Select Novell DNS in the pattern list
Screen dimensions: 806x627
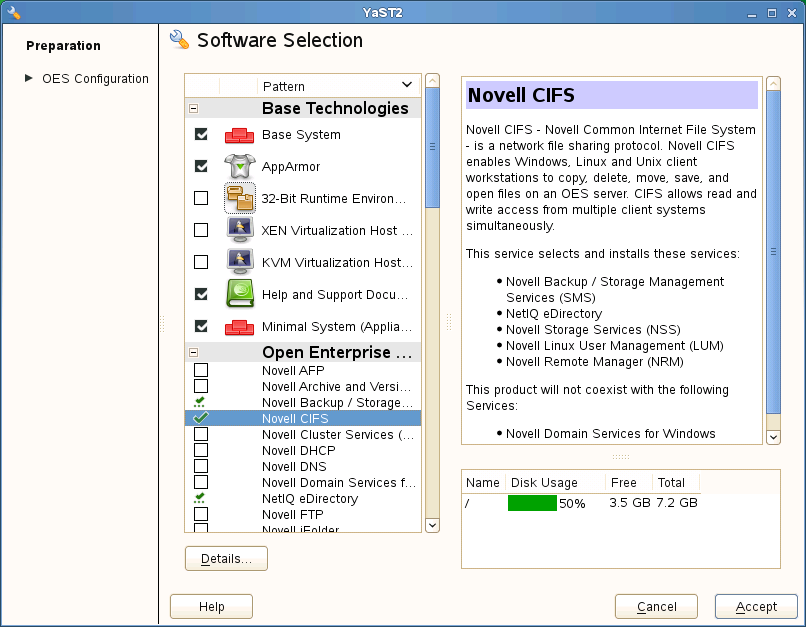pyautogui.click(x=298, y=467)
